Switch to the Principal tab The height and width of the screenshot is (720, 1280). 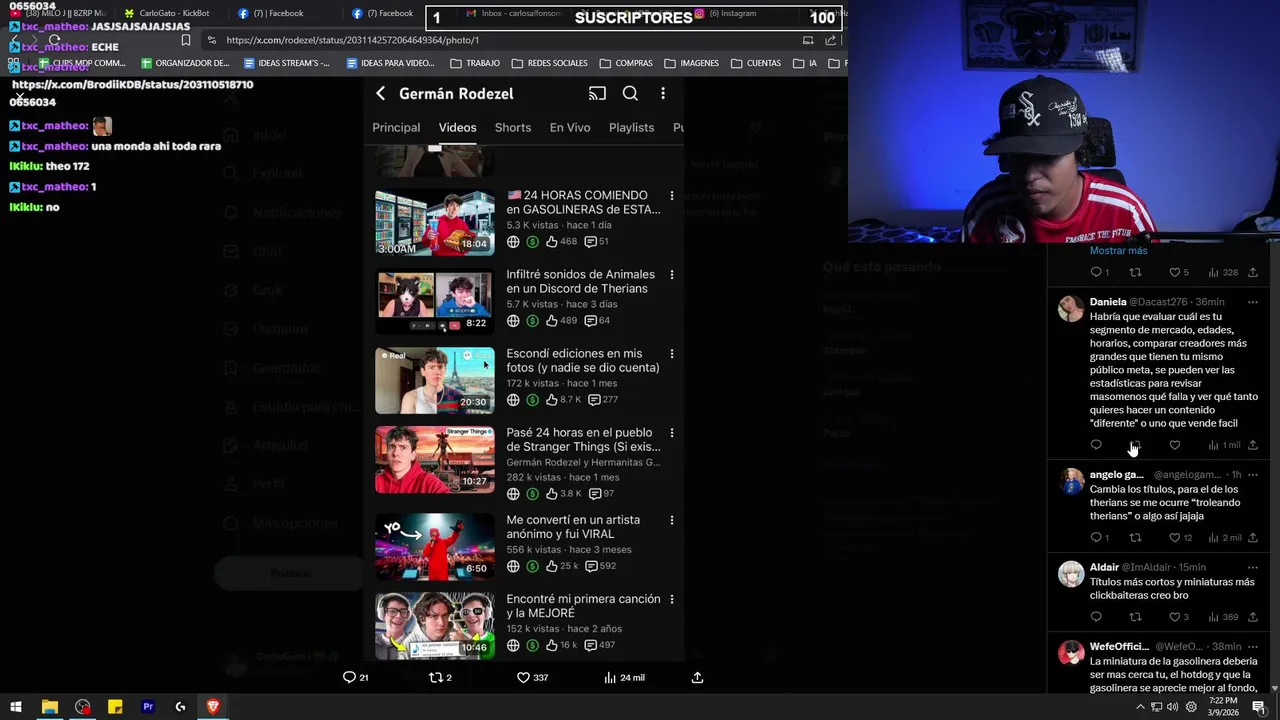(x=396, y=128)
